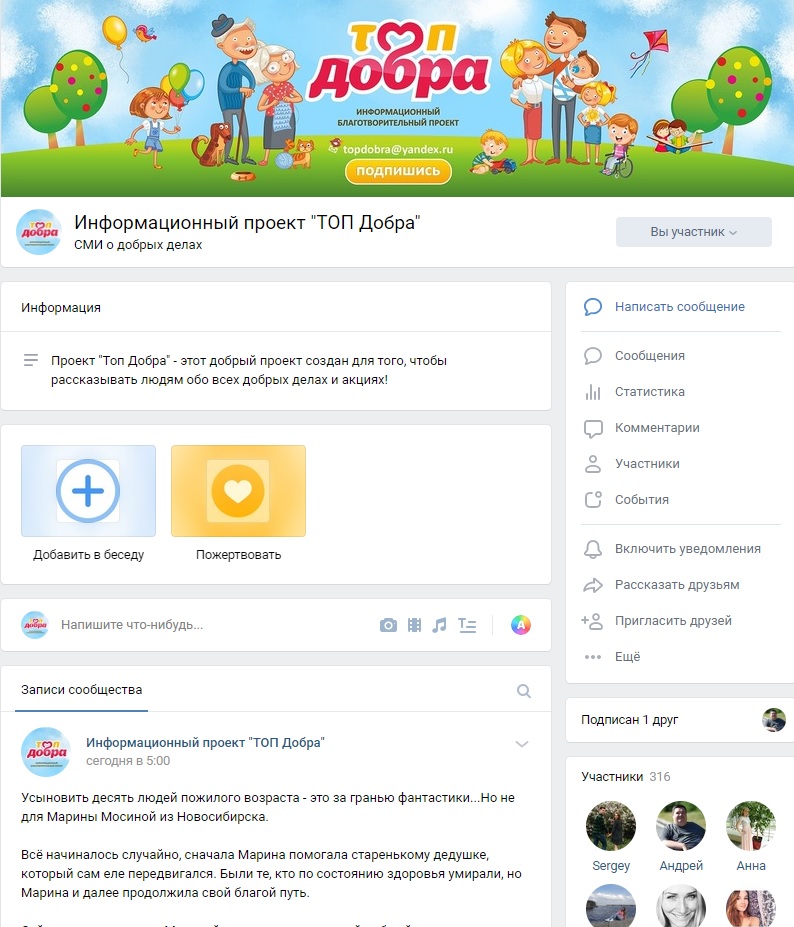Screen dimensions: 794x927
Task: Attach a video with the film icon
Action: [414, 625]
